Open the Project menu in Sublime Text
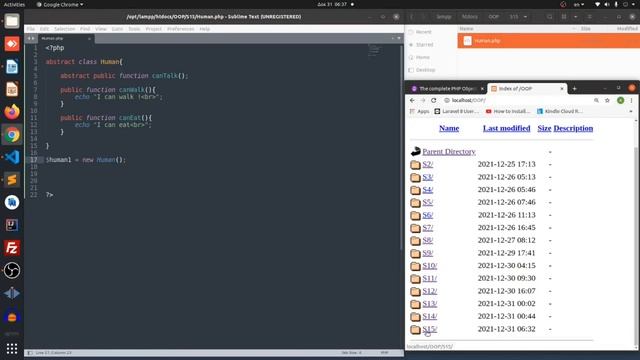640x360 pixels. 153,29
